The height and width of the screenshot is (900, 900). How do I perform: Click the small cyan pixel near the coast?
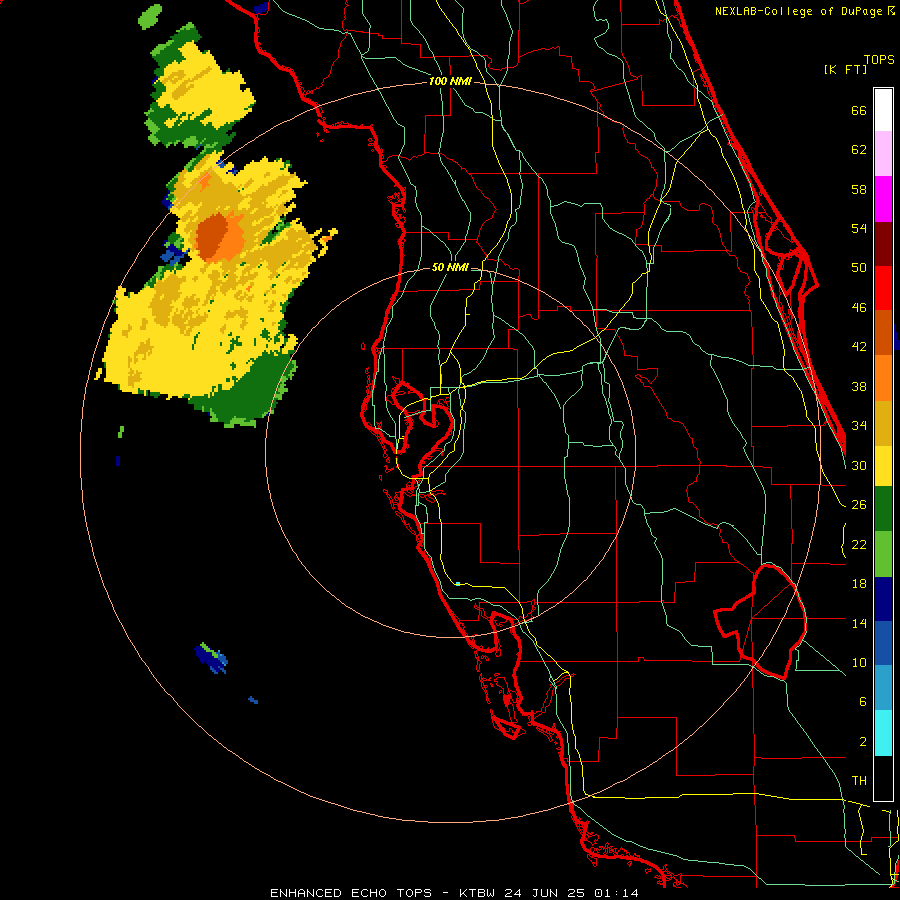tap(457, 584)
